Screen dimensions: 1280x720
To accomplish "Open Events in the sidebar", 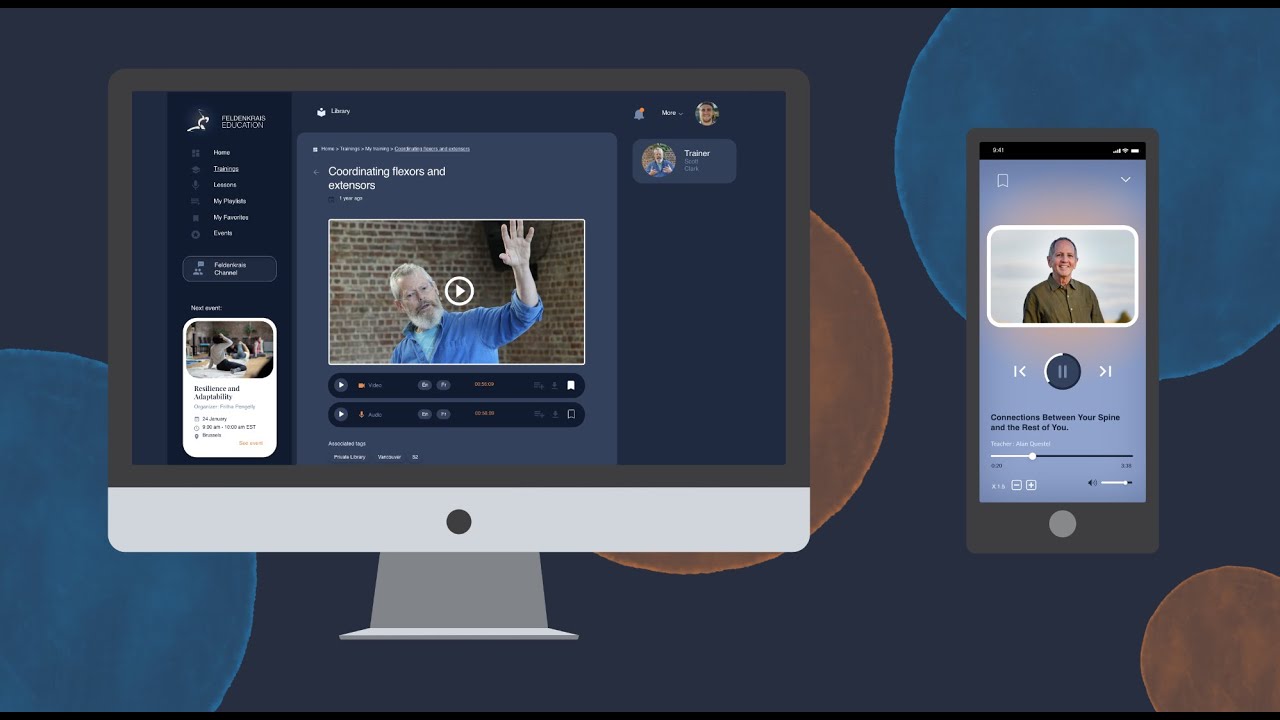I will click(x=222, y=233).
